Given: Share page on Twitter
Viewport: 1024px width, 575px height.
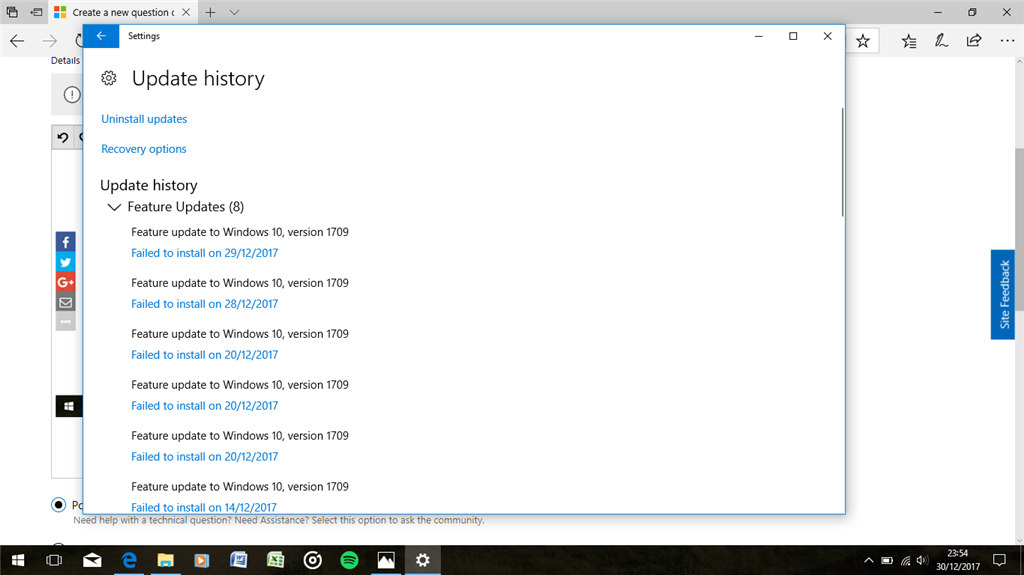Looking at the screenshot, I should (65, 262).
